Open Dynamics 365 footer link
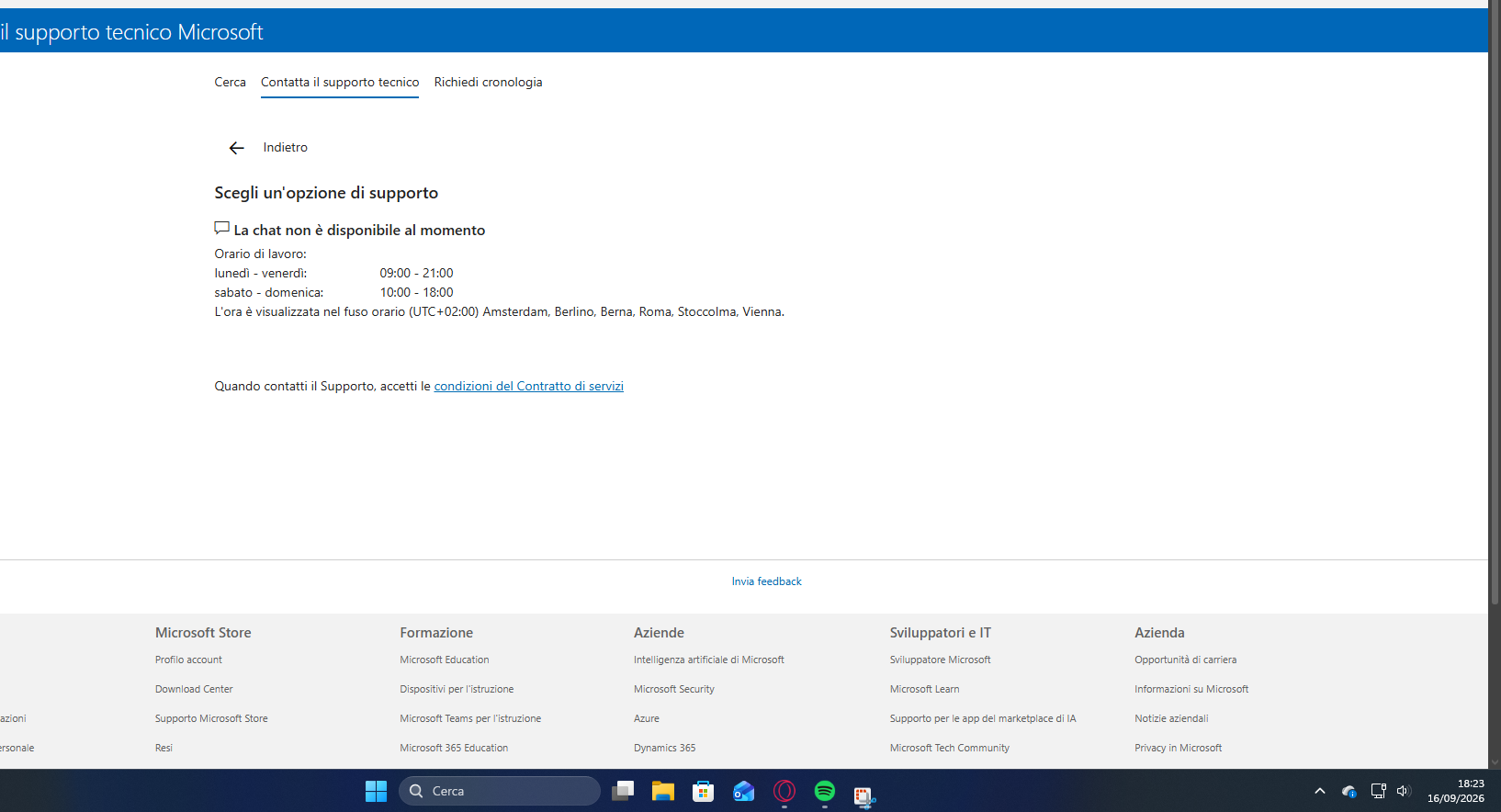 click(665, 748)
